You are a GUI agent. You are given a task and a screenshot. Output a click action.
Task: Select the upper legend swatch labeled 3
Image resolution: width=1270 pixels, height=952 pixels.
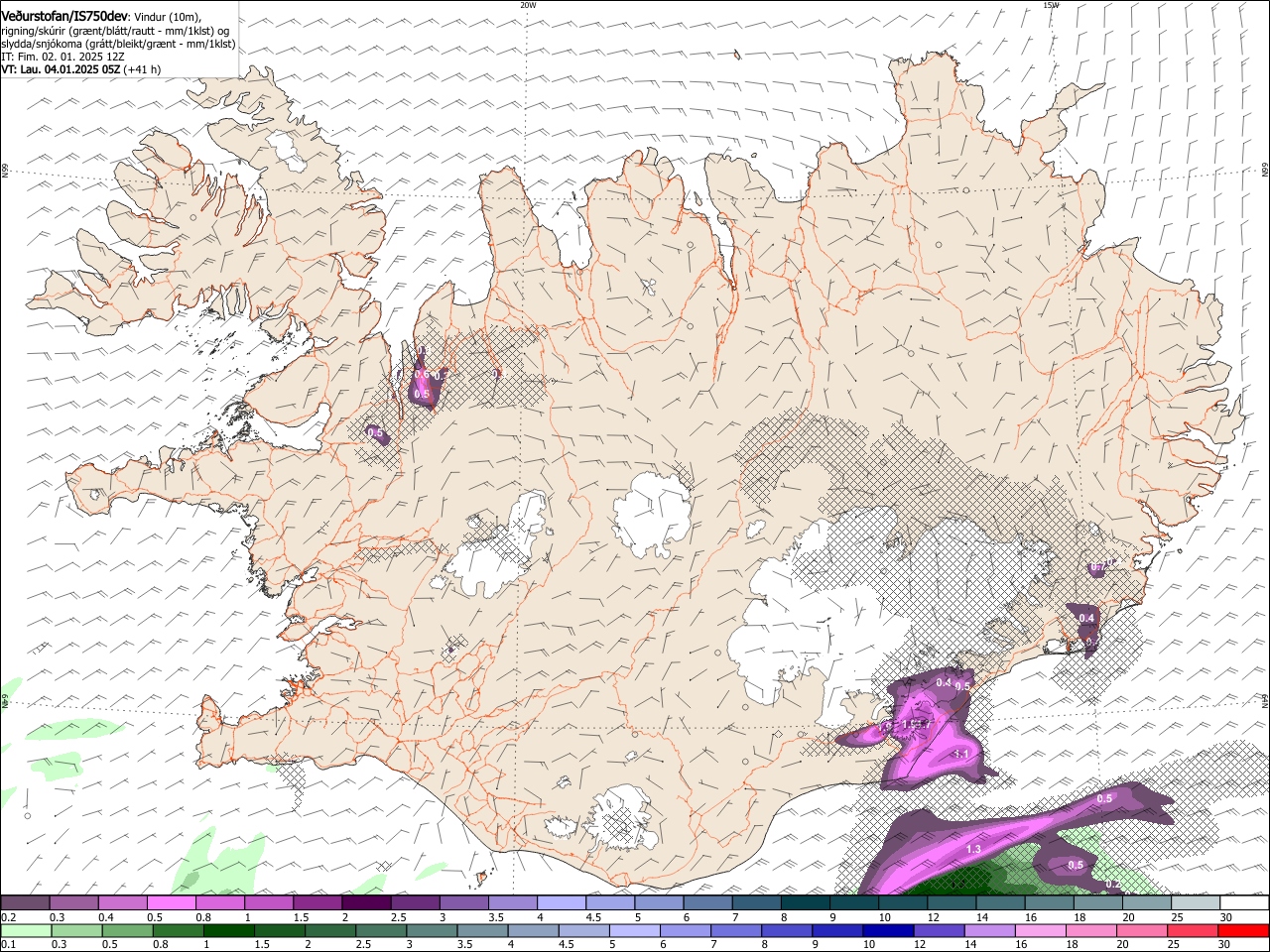point(464,903)
